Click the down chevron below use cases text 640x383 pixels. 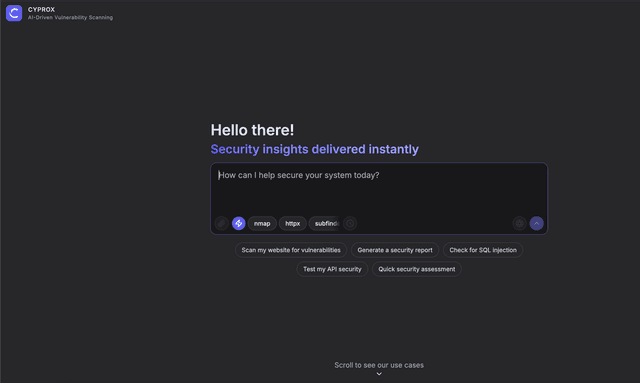[379, 374]
